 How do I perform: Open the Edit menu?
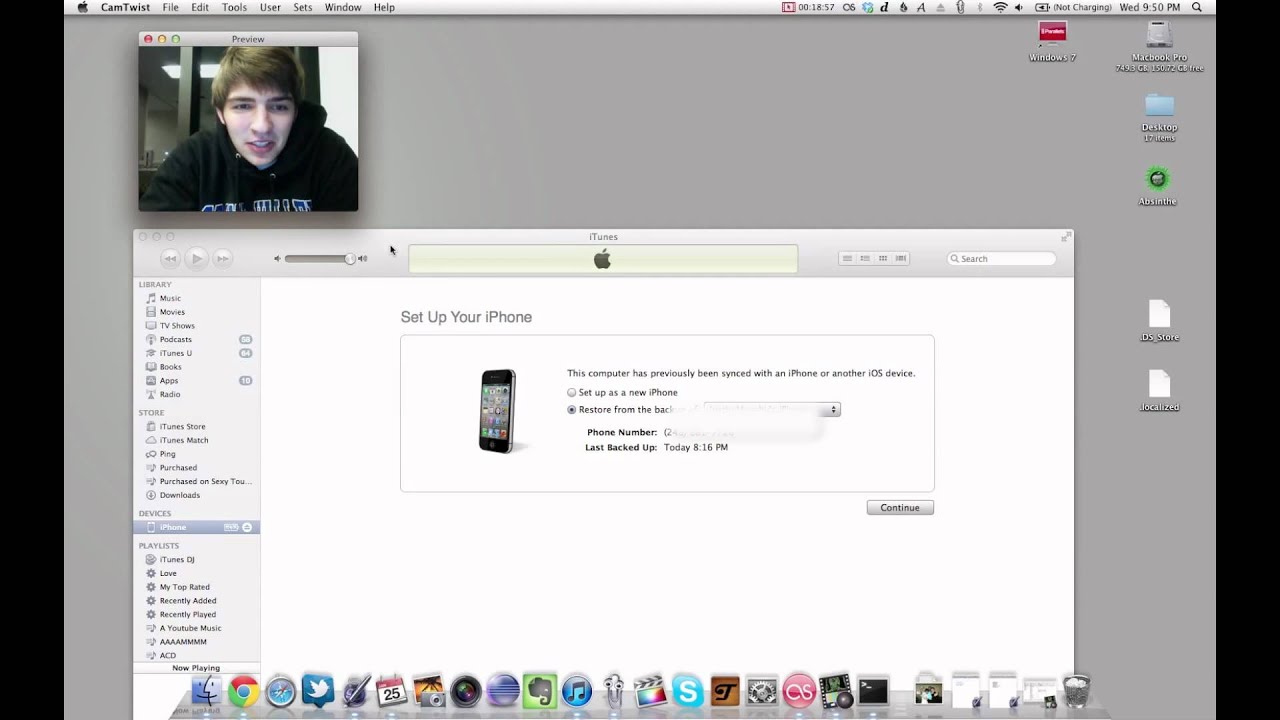point(200,7)
